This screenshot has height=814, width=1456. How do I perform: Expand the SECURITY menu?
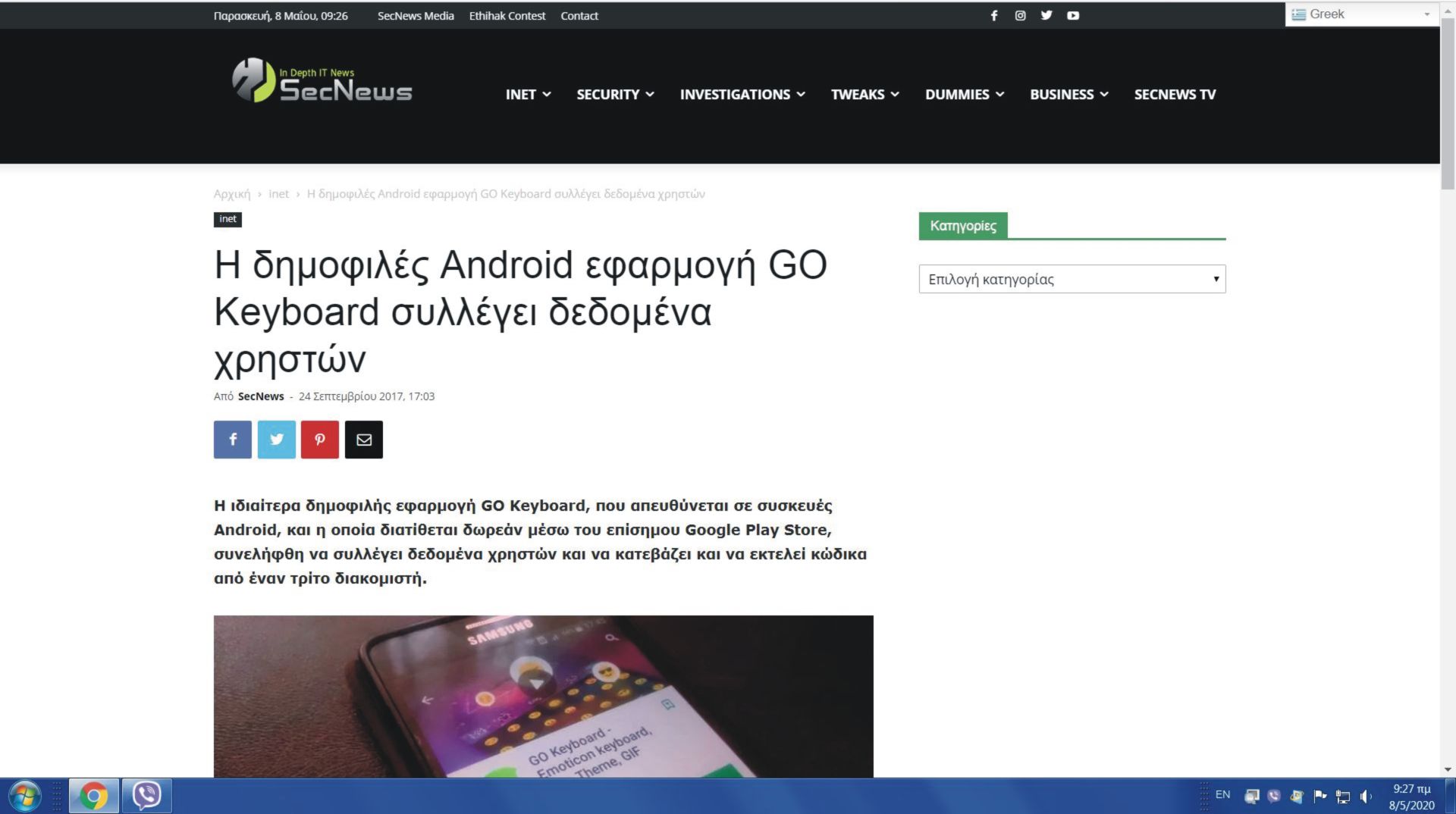(x=615, y=94)
